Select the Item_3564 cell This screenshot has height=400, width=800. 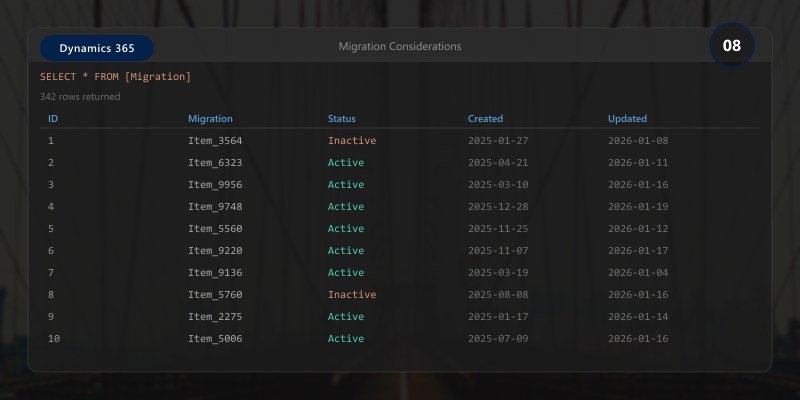(215, 140)
